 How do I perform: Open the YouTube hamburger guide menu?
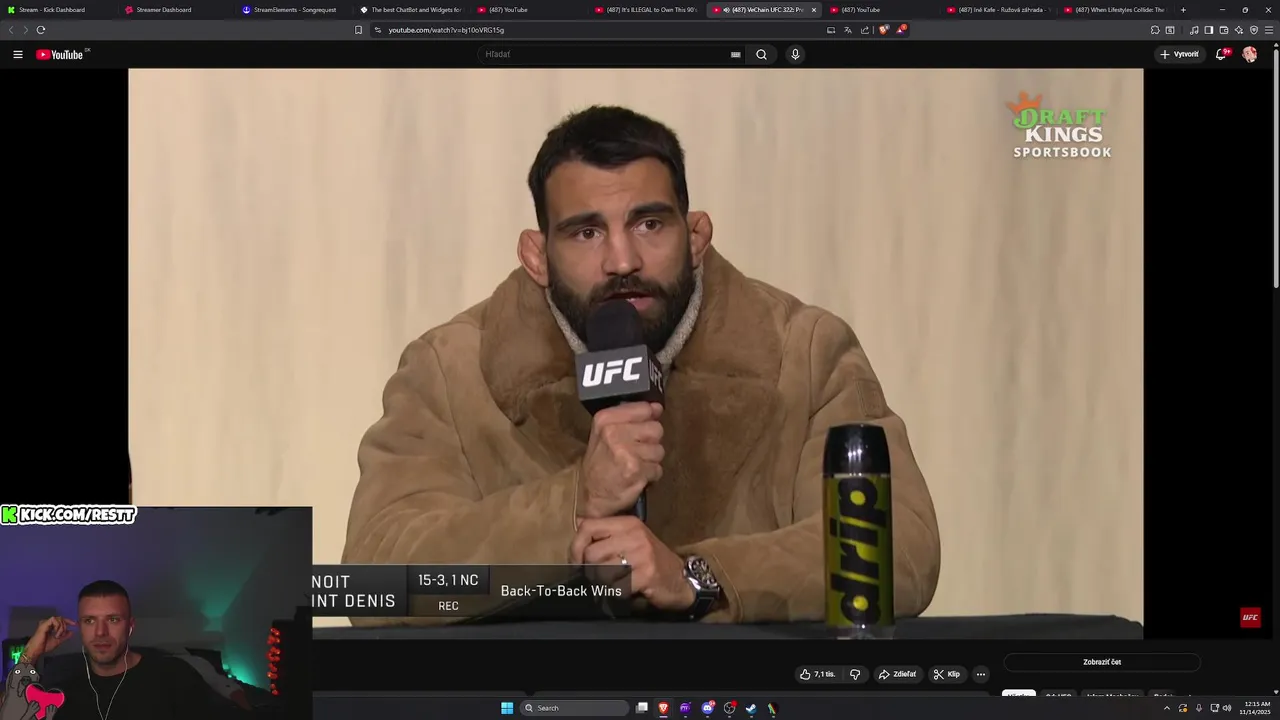point(18,54)
